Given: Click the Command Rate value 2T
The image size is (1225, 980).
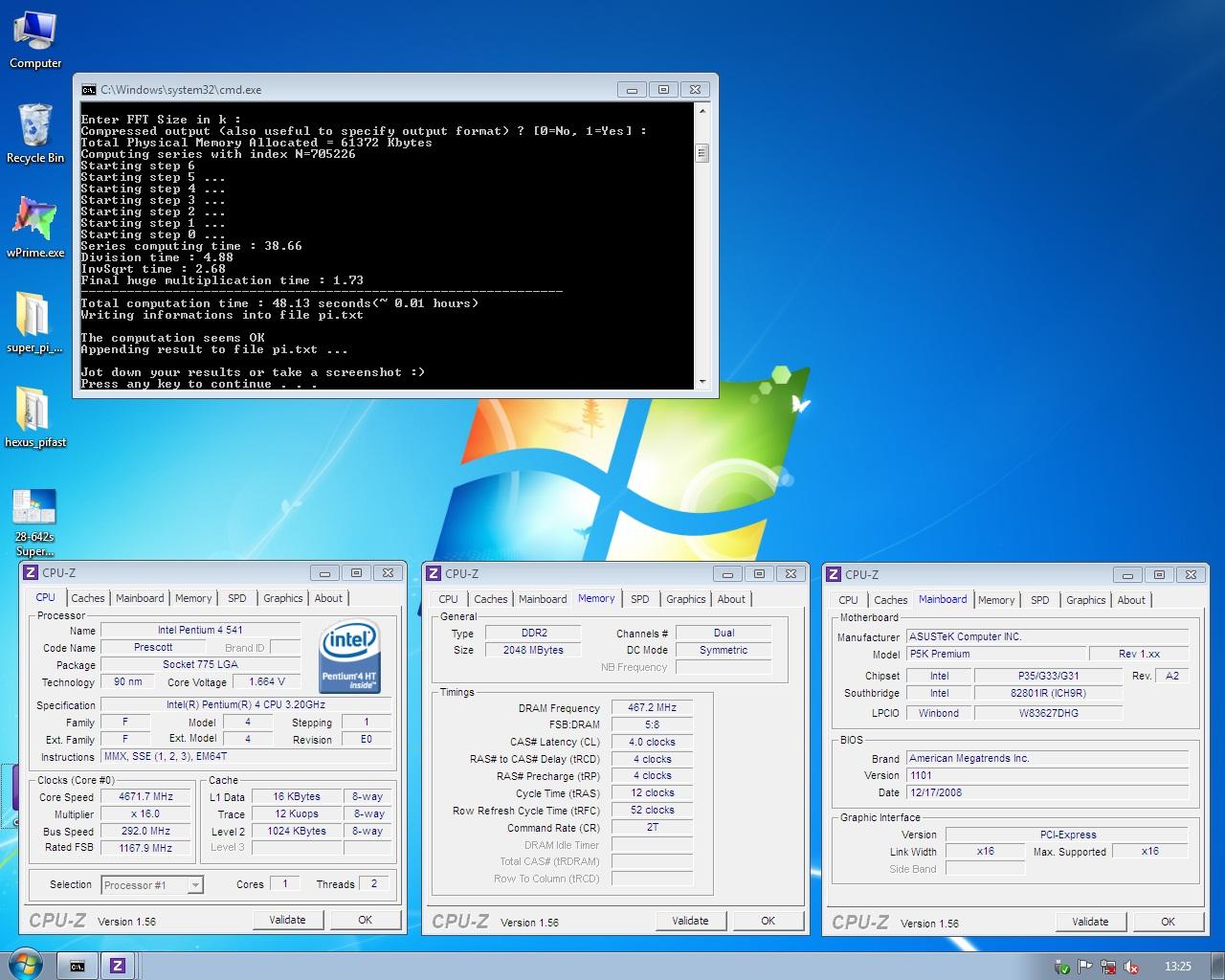Looking at the screenshot, I should pos(652,827).
